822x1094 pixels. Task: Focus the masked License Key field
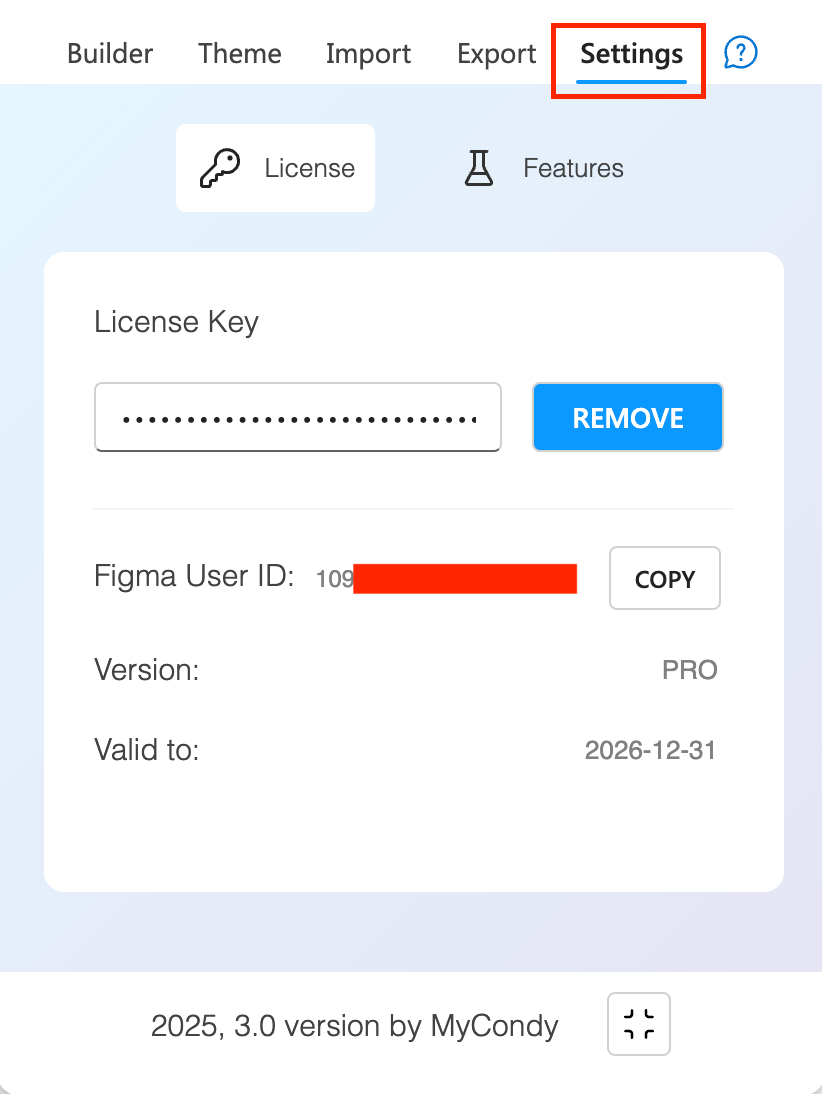click(298, 417)
